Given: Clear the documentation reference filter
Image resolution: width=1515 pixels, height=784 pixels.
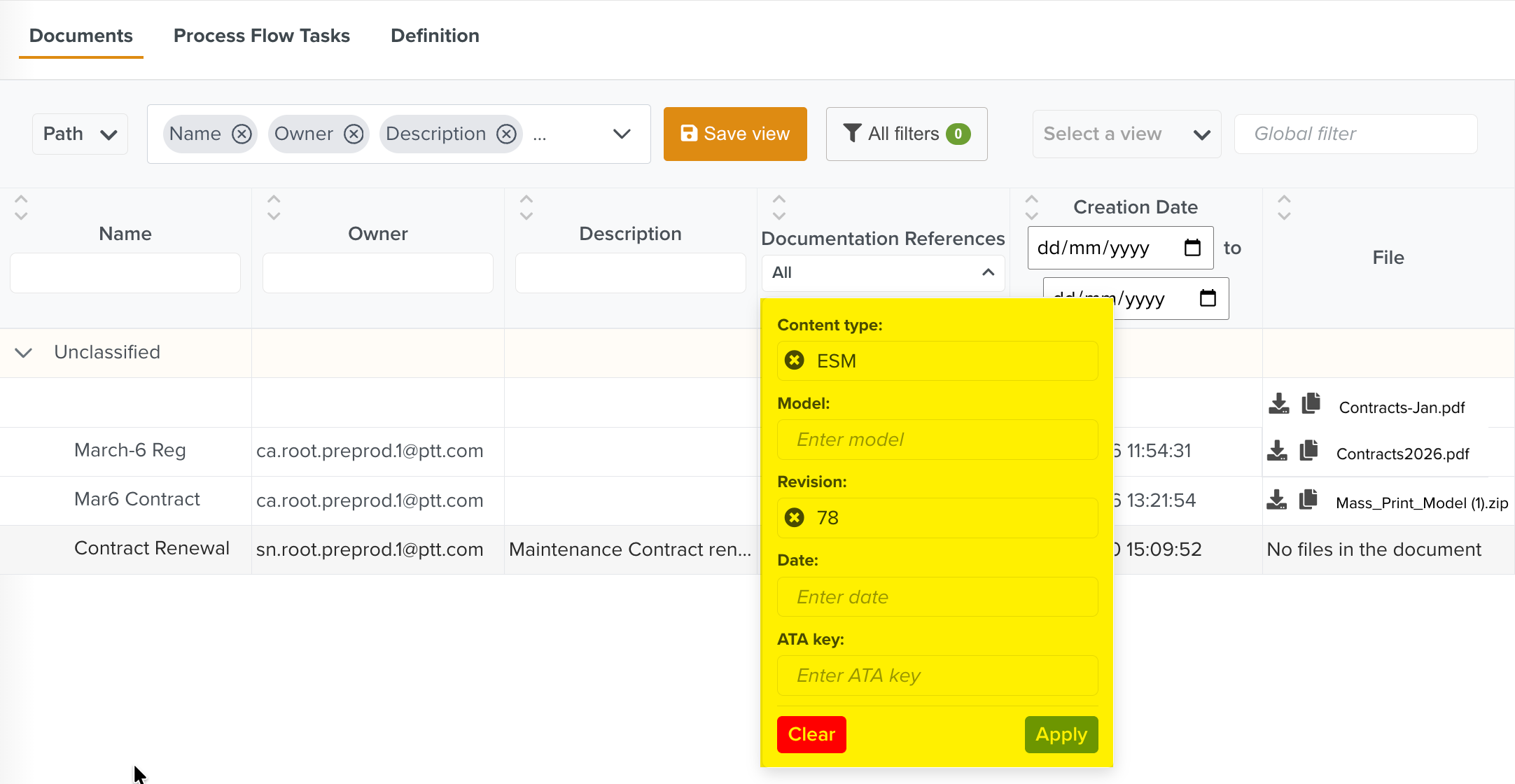Looking at the screenshot, I should tap(811, 734).
